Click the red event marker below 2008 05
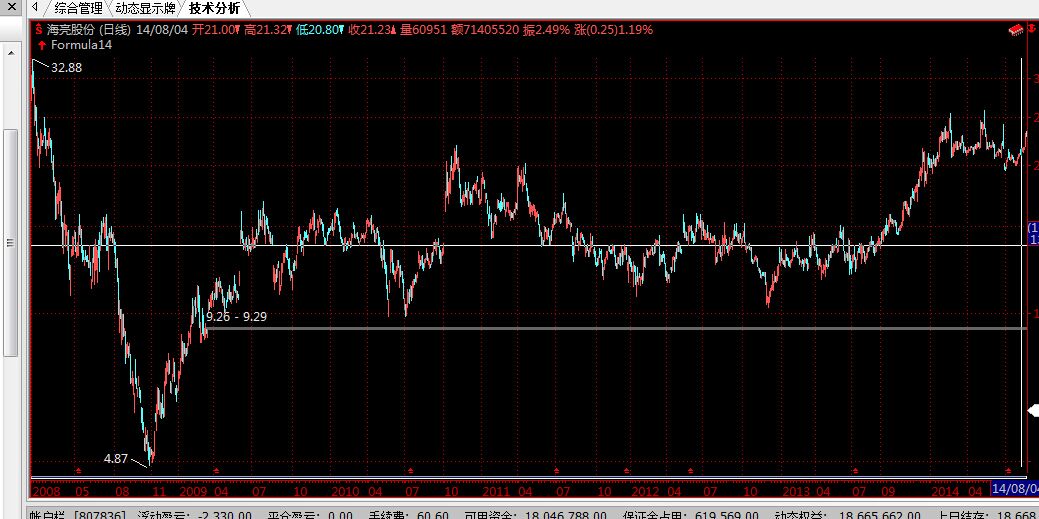The height and width of the screenshot is (519, 1039). click(79, 469)
